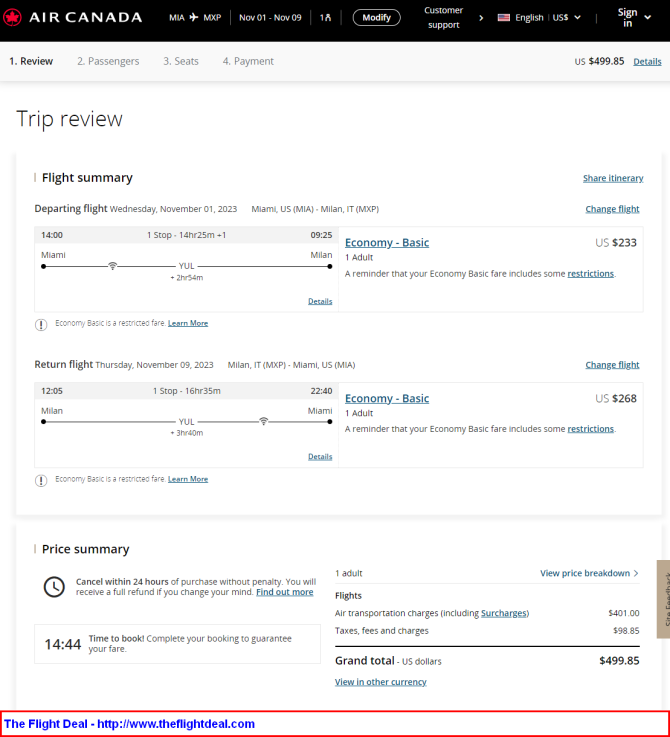Click the clock icon in Price summary
670x737 pixels.
click(54, 587)
